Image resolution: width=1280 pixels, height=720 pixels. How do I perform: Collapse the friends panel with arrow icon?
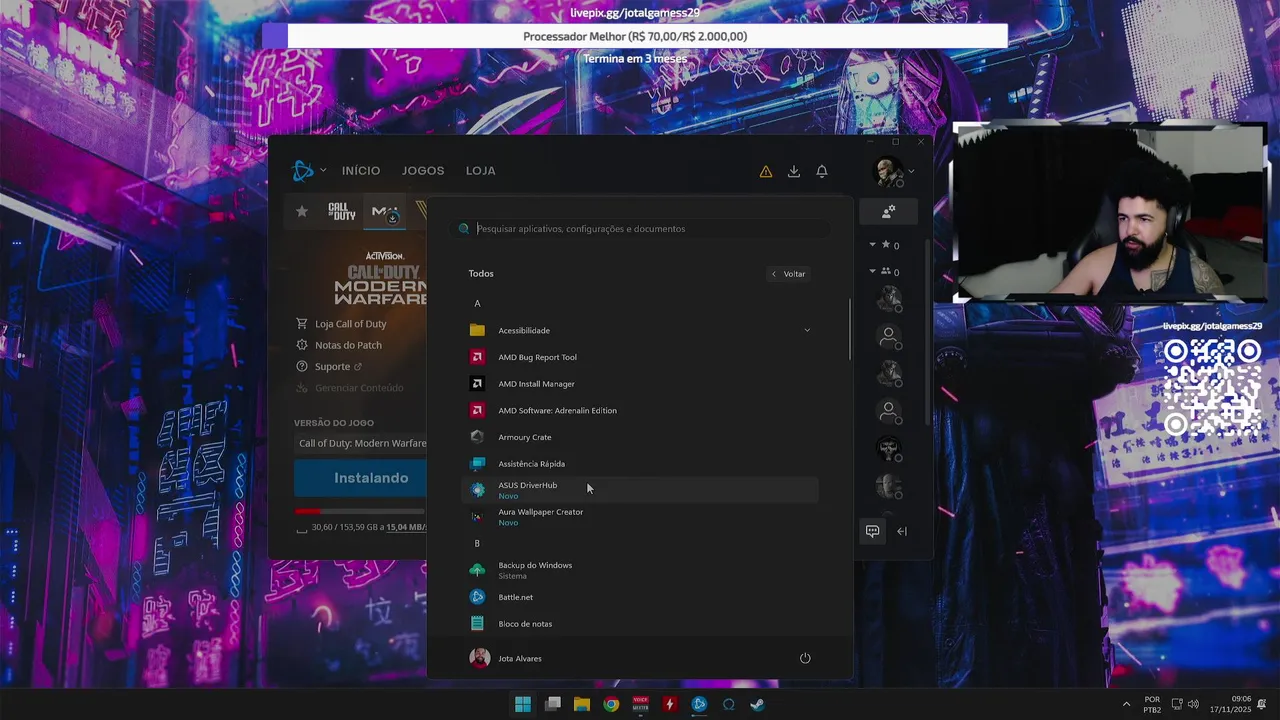click(x=902, y=531)
